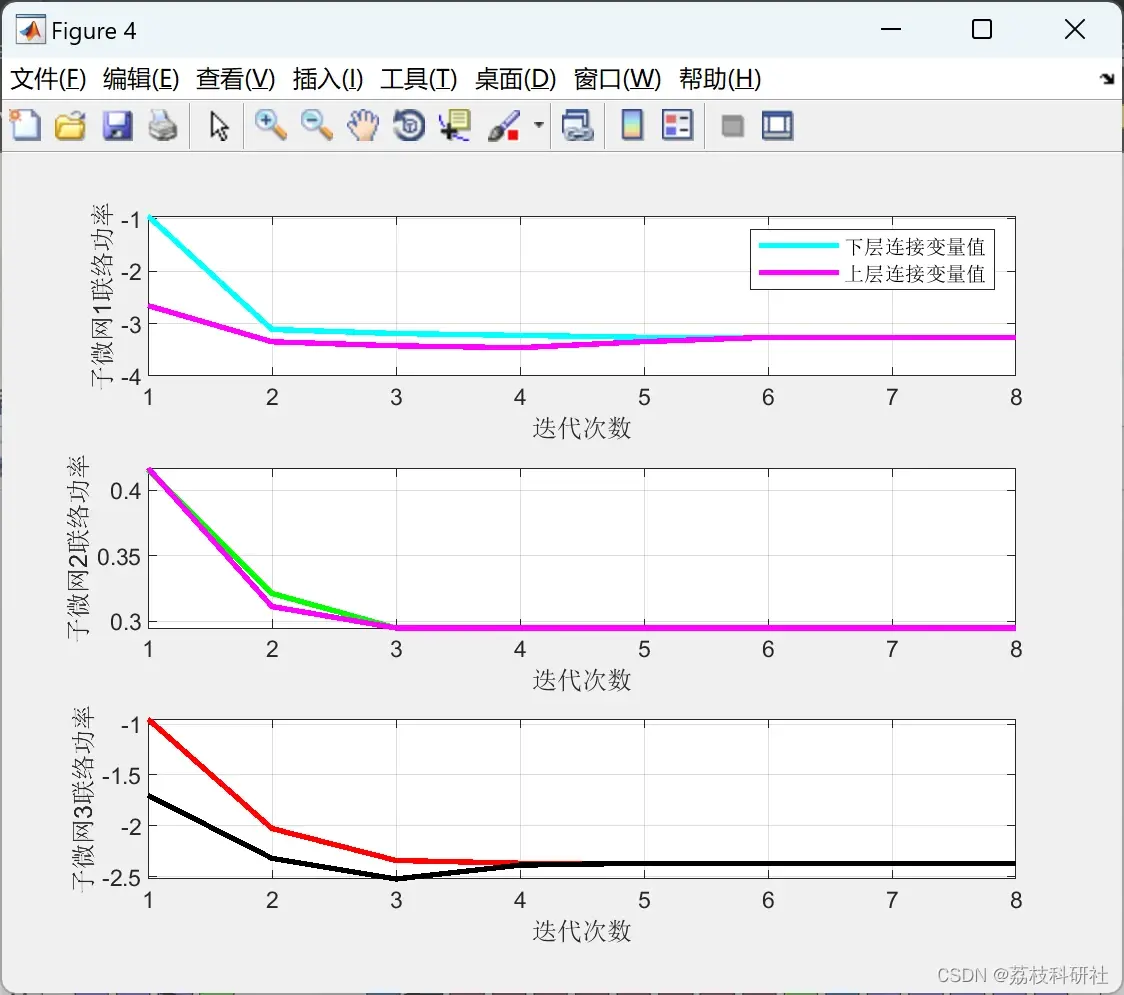The image size is (1124, 995).
Task: Open the 文件(F) menu
Action: (48, 79)
